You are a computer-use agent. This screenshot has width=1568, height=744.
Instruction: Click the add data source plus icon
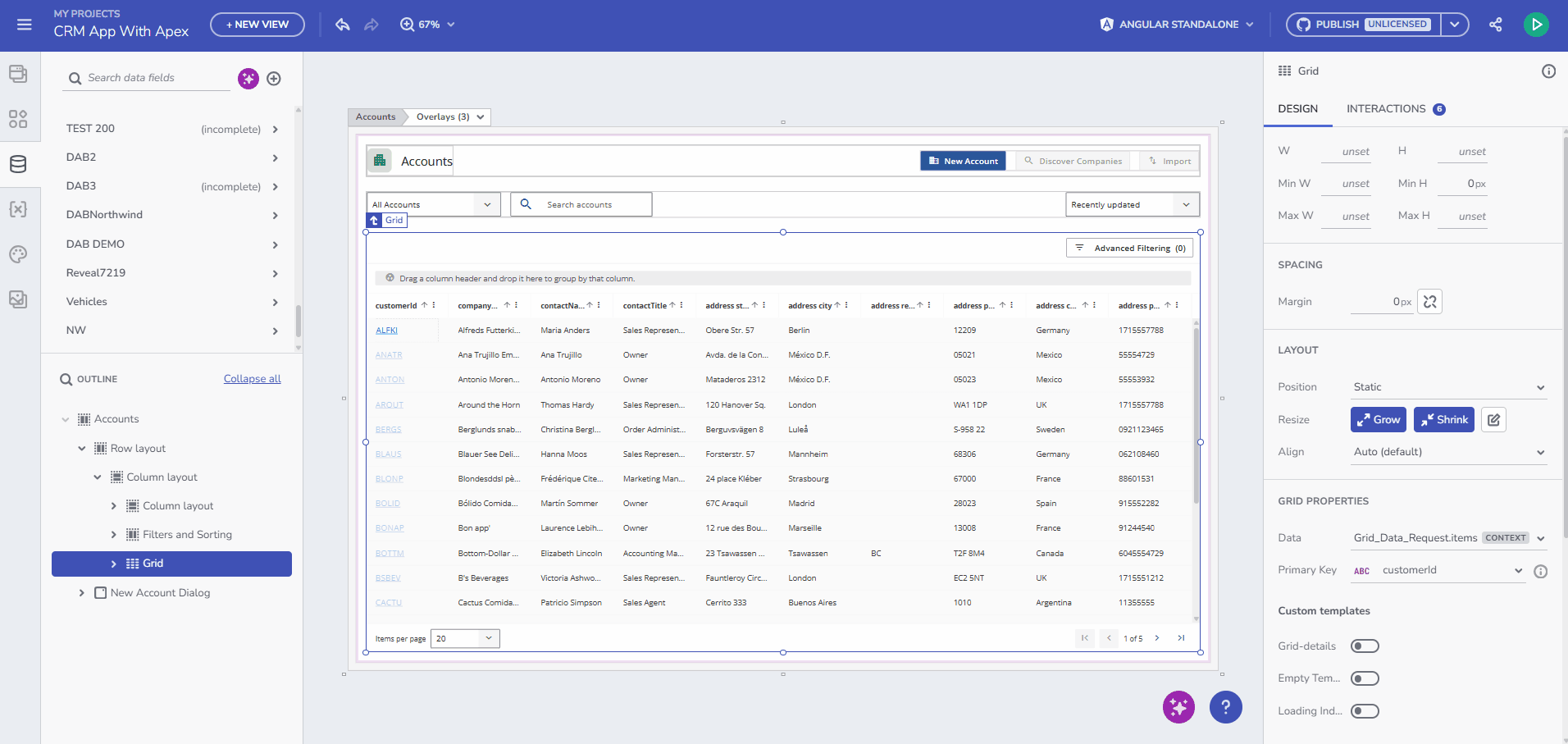(x=274, y=79)
